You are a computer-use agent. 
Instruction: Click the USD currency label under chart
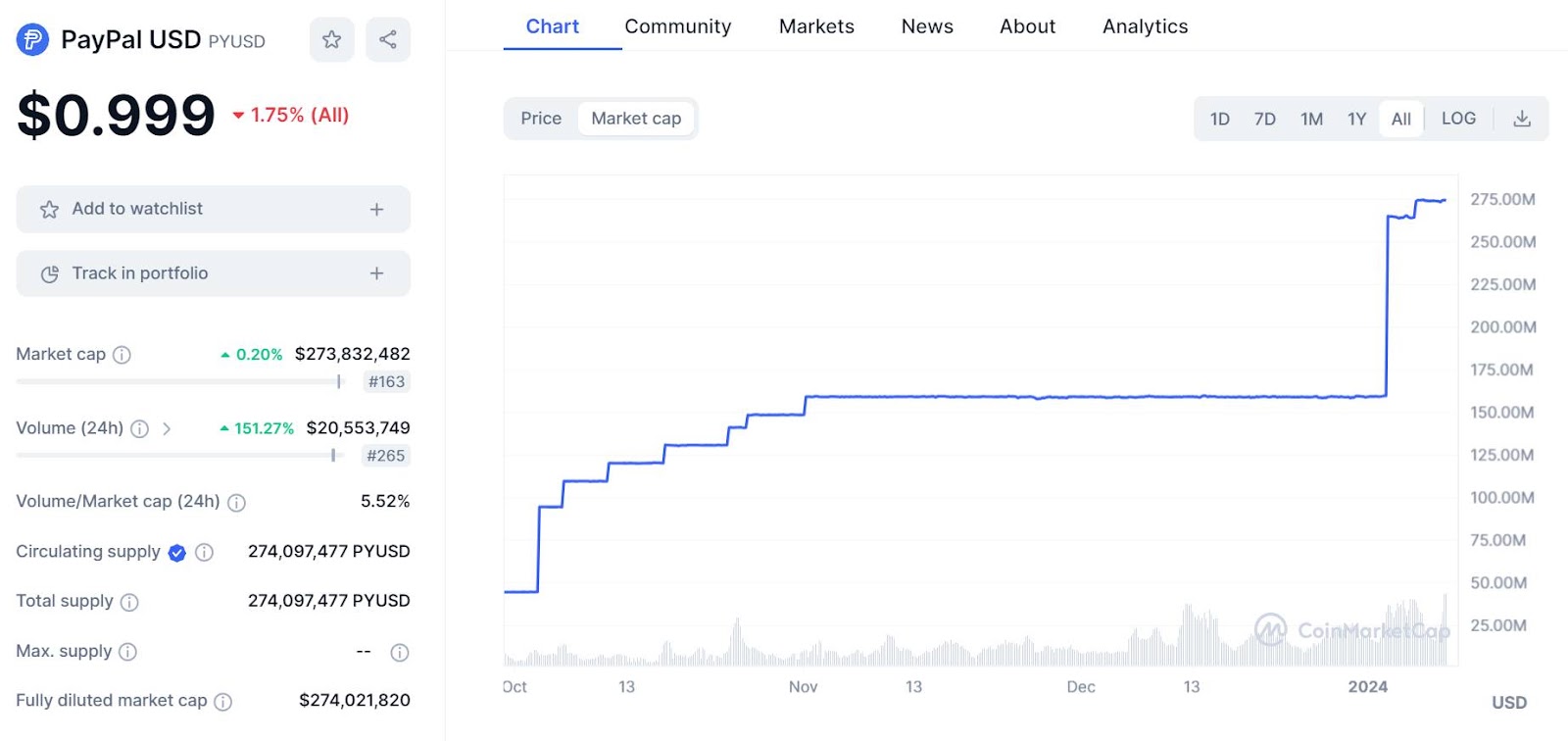click(x=1509, y=703)
